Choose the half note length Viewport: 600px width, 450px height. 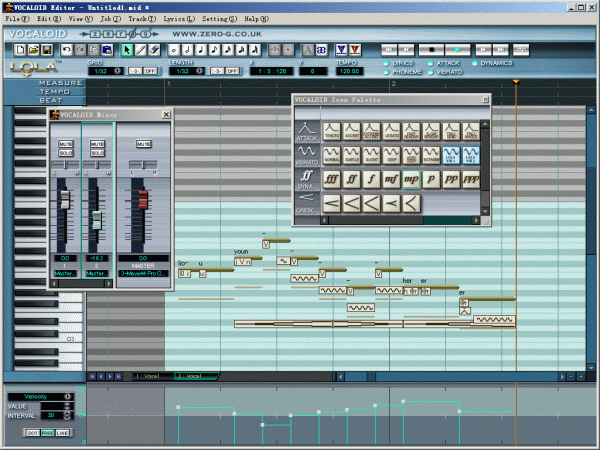187,50
